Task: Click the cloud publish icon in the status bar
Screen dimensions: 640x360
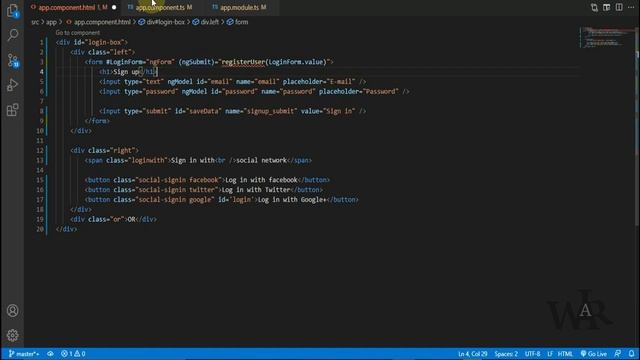Action: point(50,354)
